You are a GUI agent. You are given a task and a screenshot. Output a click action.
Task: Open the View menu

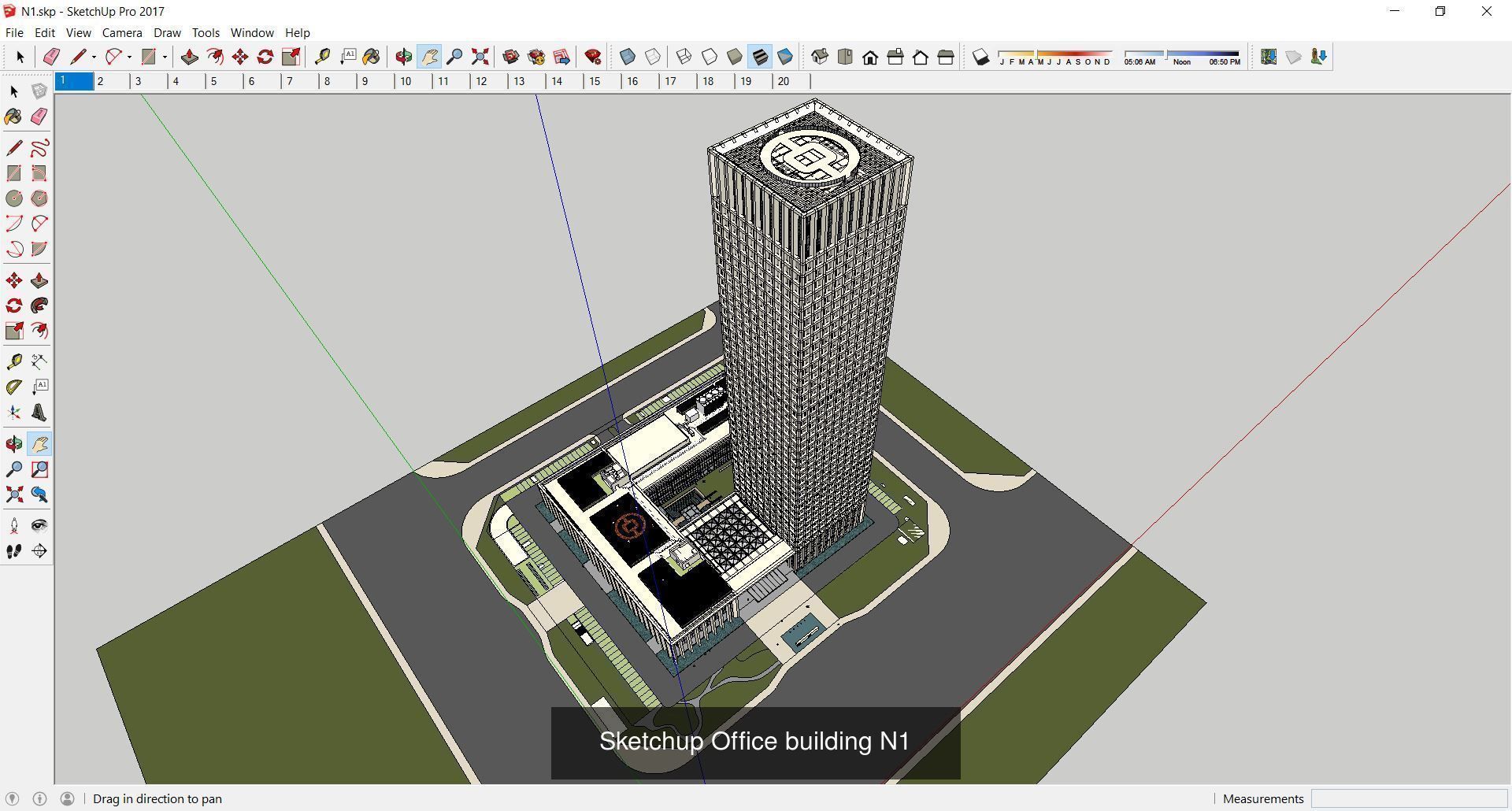tap(78, 33)
